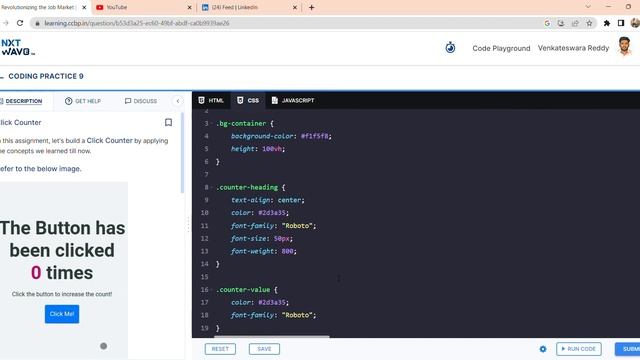
Task: Click the 'text-align: center;' code line
Action: click(268, 200)
